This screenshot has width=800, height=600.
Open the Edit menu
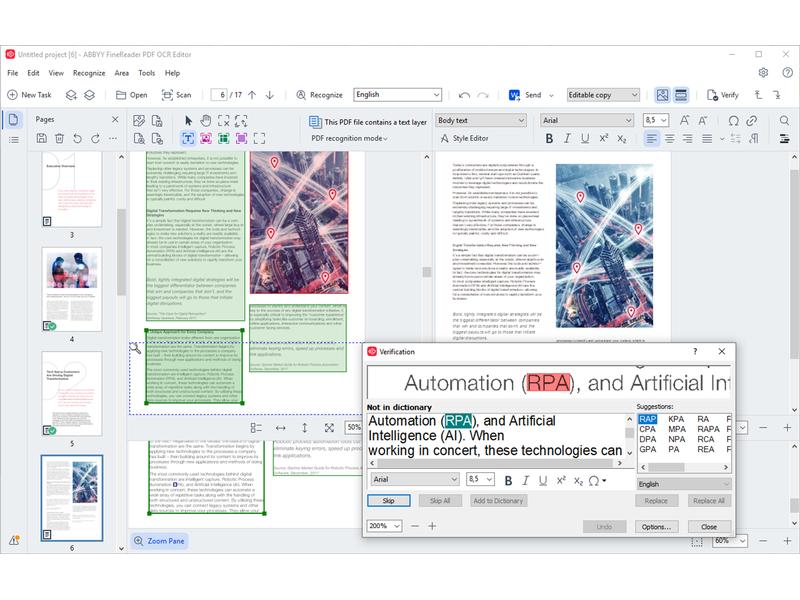(x=33, y=73)
